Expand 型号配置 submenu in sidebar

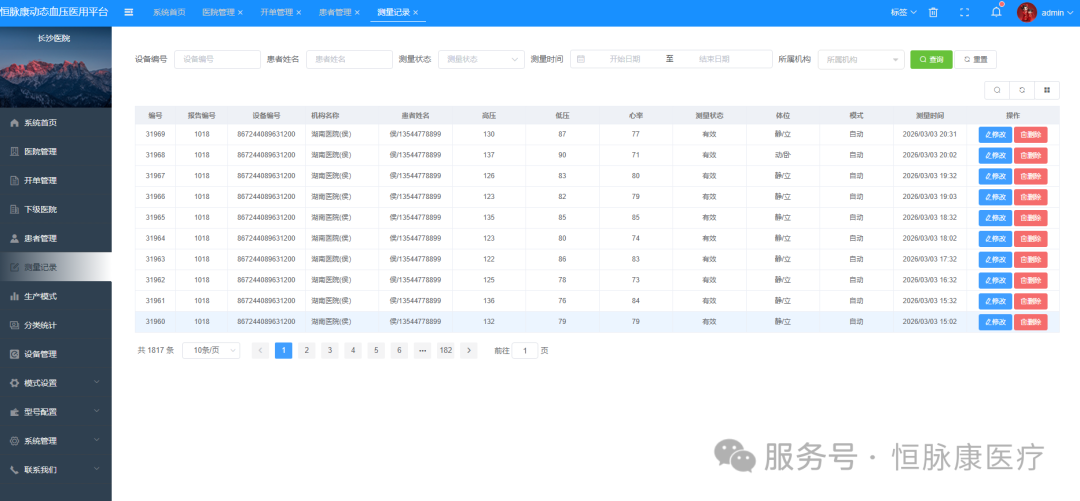click(56, 412)
